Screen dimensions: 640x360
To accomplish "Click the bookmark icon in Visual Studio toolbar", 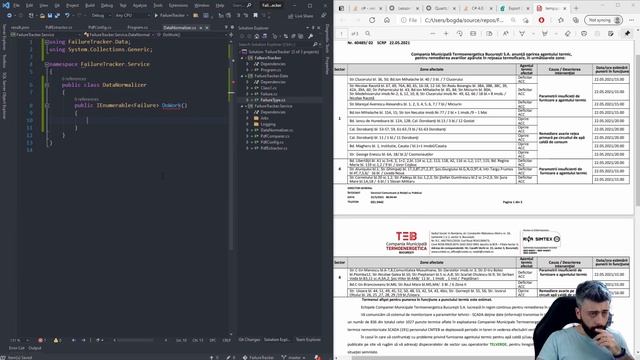I will point(256,16).
